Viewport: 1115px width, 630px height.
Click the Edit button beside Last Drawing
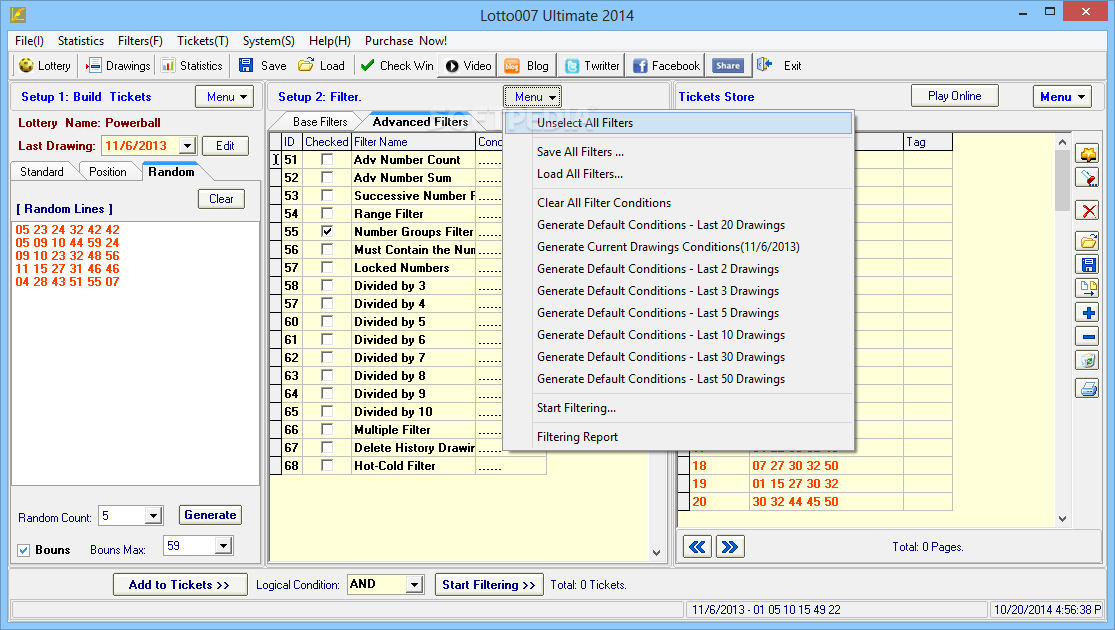[225, 146]
